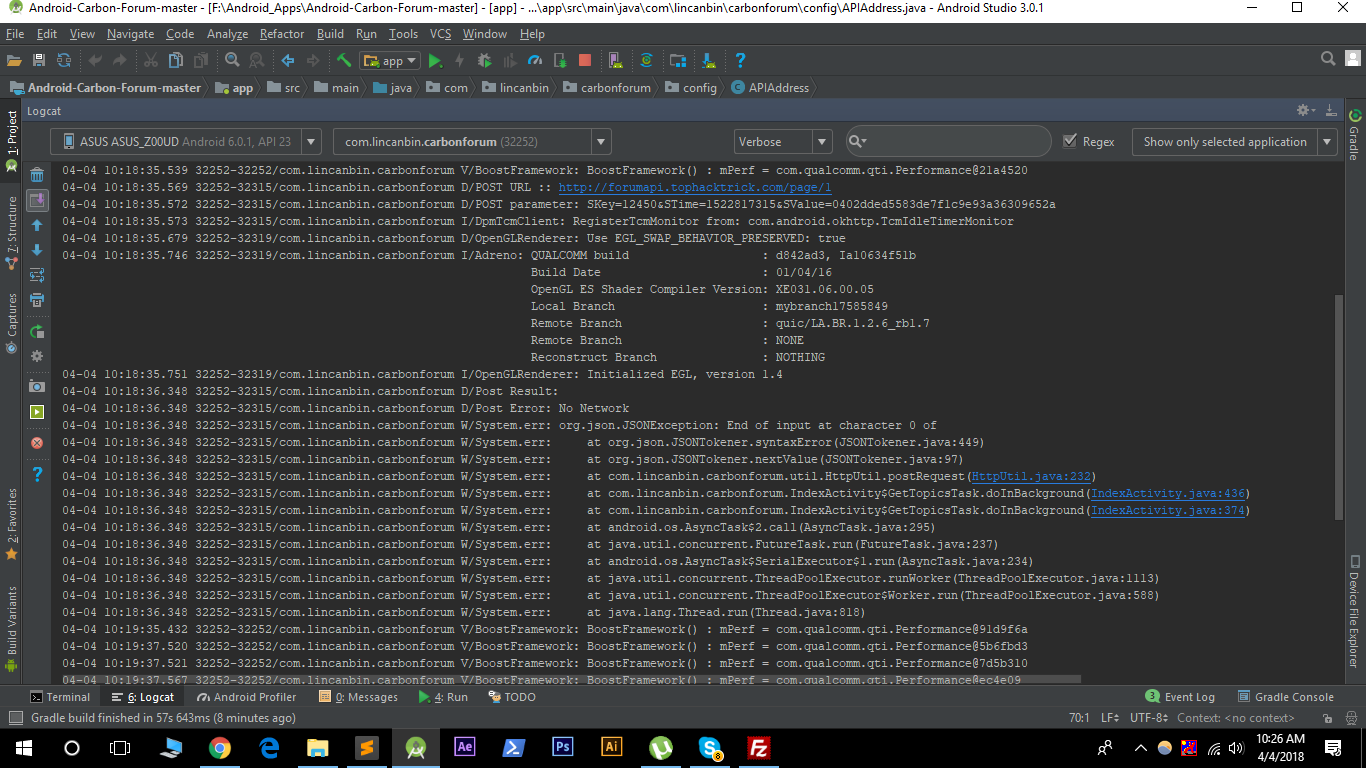Clear logcat with trash can icon
The height and width of the screenshot is (768, 1366).
click(37, 175)
